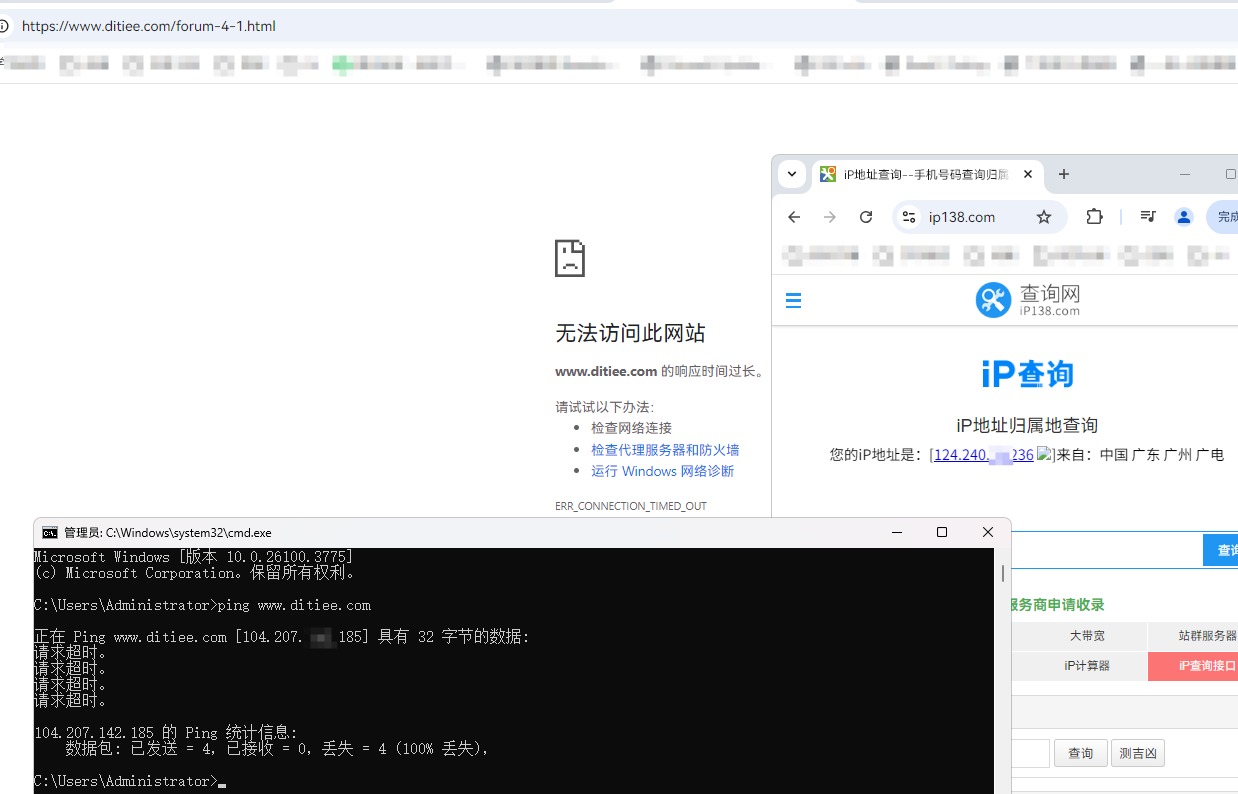Reload the ip138.com page
The image size is (1238, 794).
click(x=866, y=216)
